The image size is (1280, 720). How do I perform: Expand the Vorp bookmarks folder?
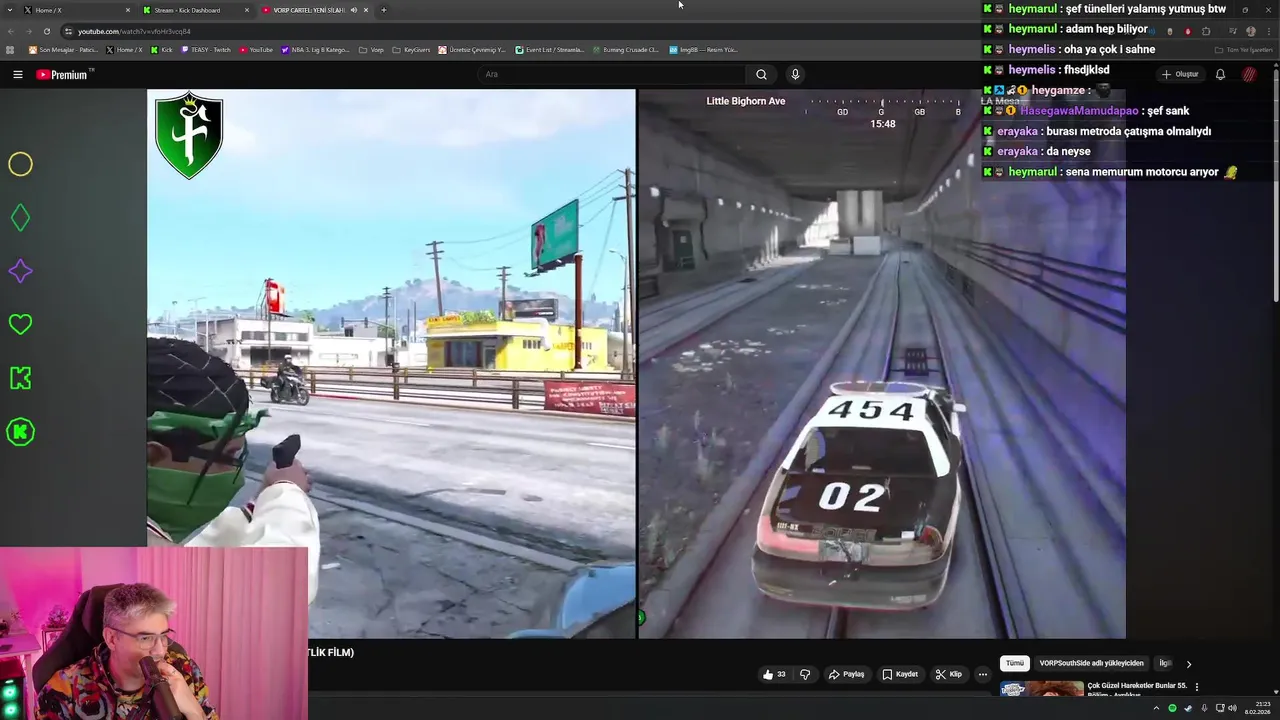(x=371, y=49)
